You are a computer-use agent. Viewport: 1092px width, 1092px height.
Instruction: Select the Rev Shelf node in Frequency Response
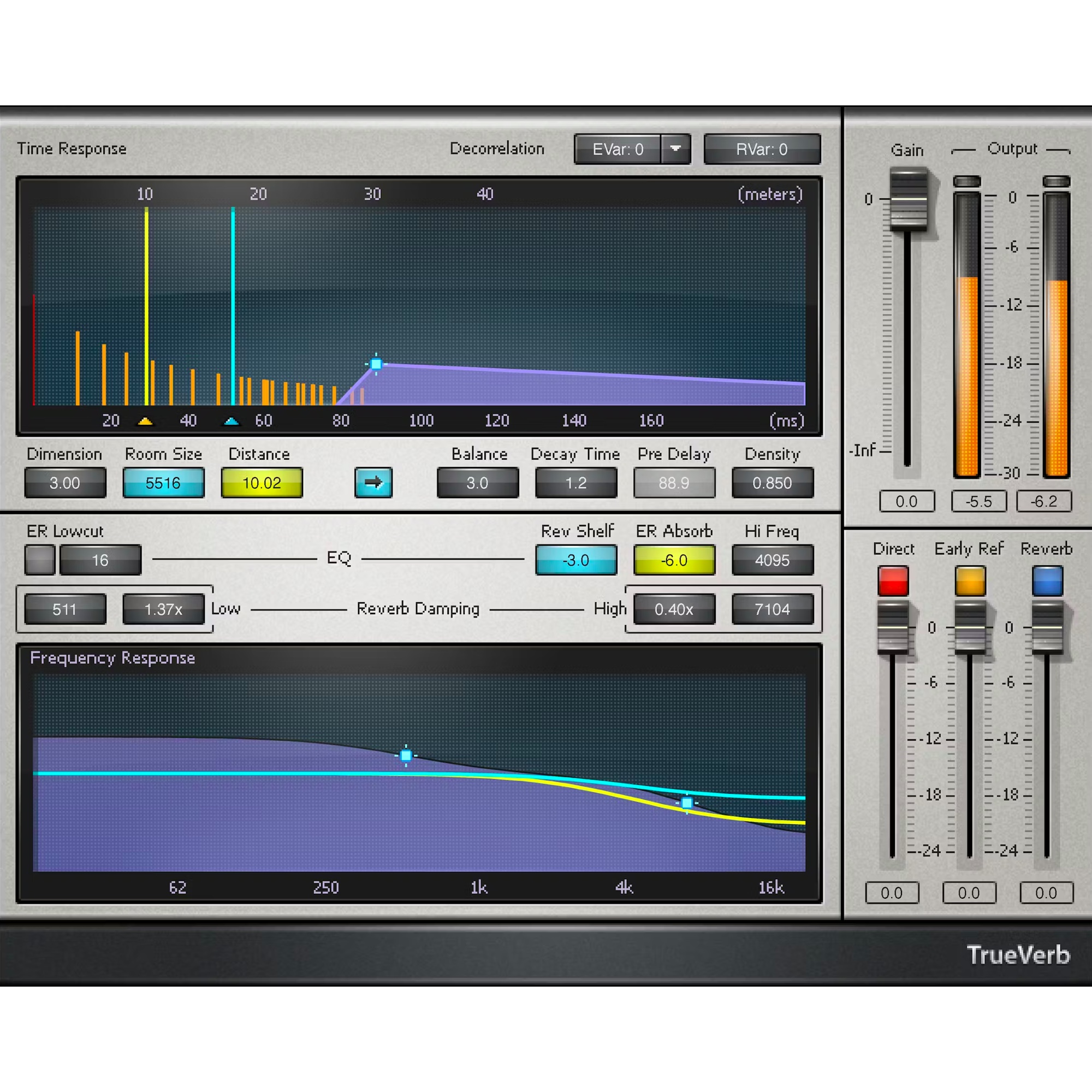click(x=406, y=756)
